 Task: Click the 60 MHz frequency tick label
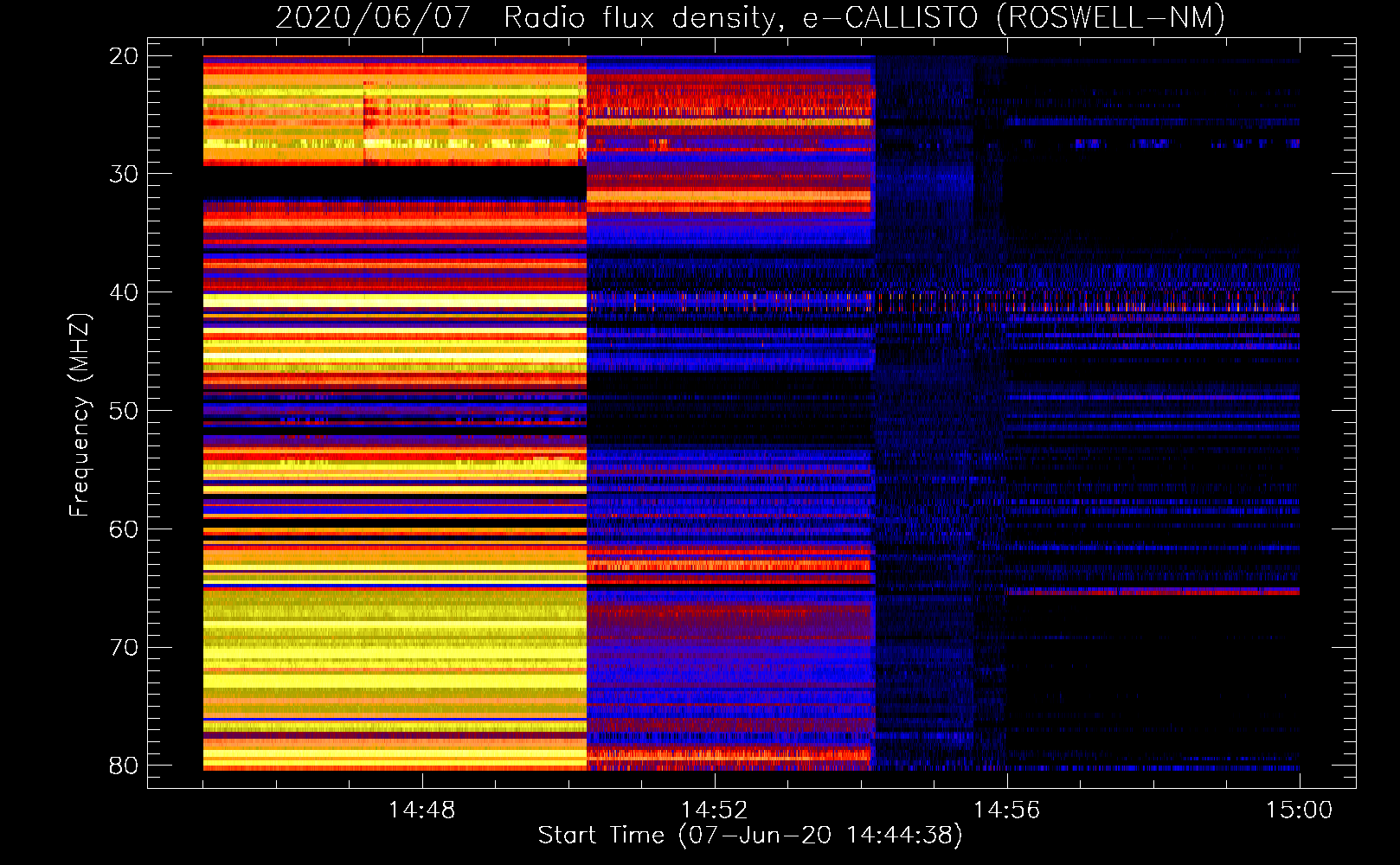click(124, 529)
